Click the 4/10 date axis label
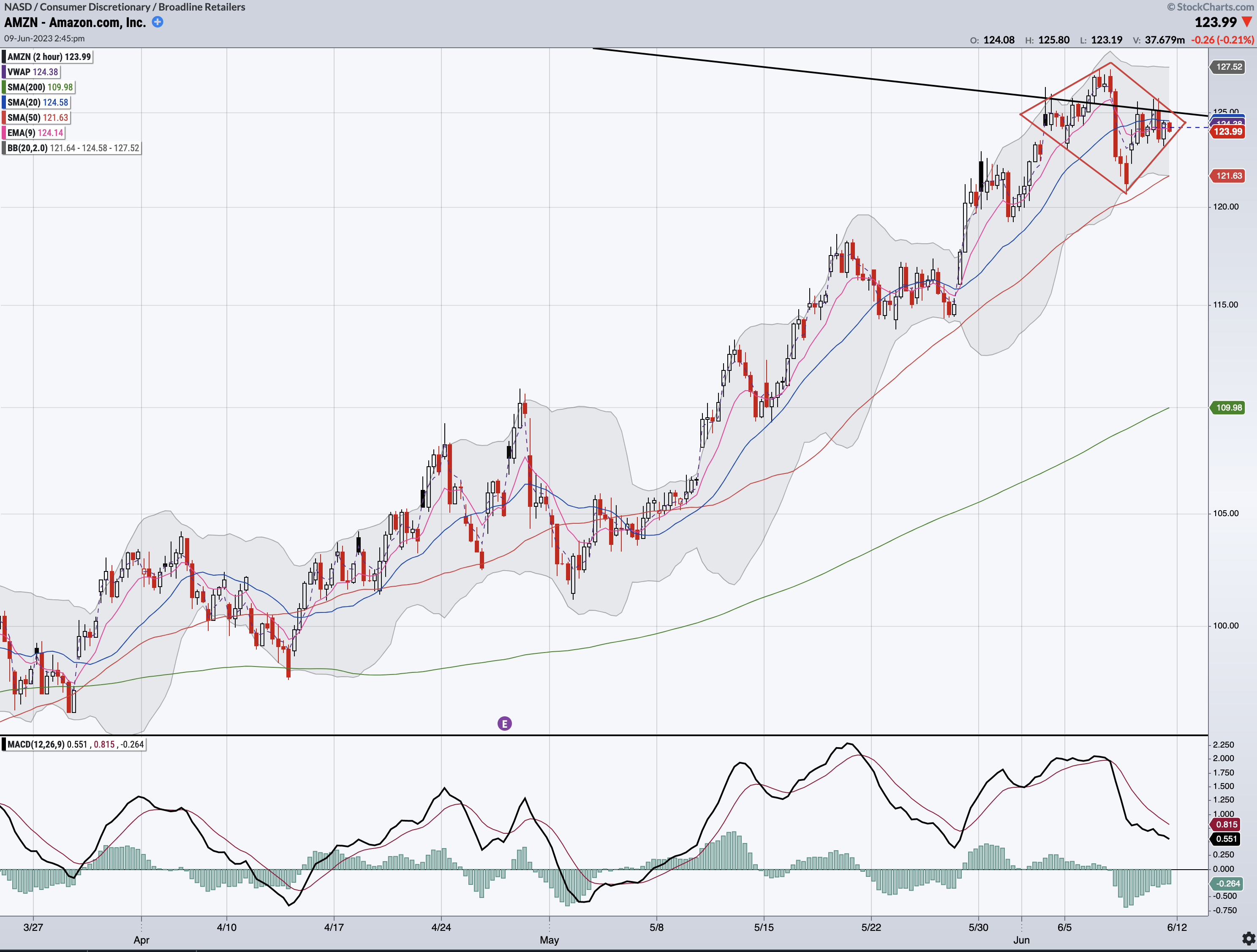 [227, 928]
